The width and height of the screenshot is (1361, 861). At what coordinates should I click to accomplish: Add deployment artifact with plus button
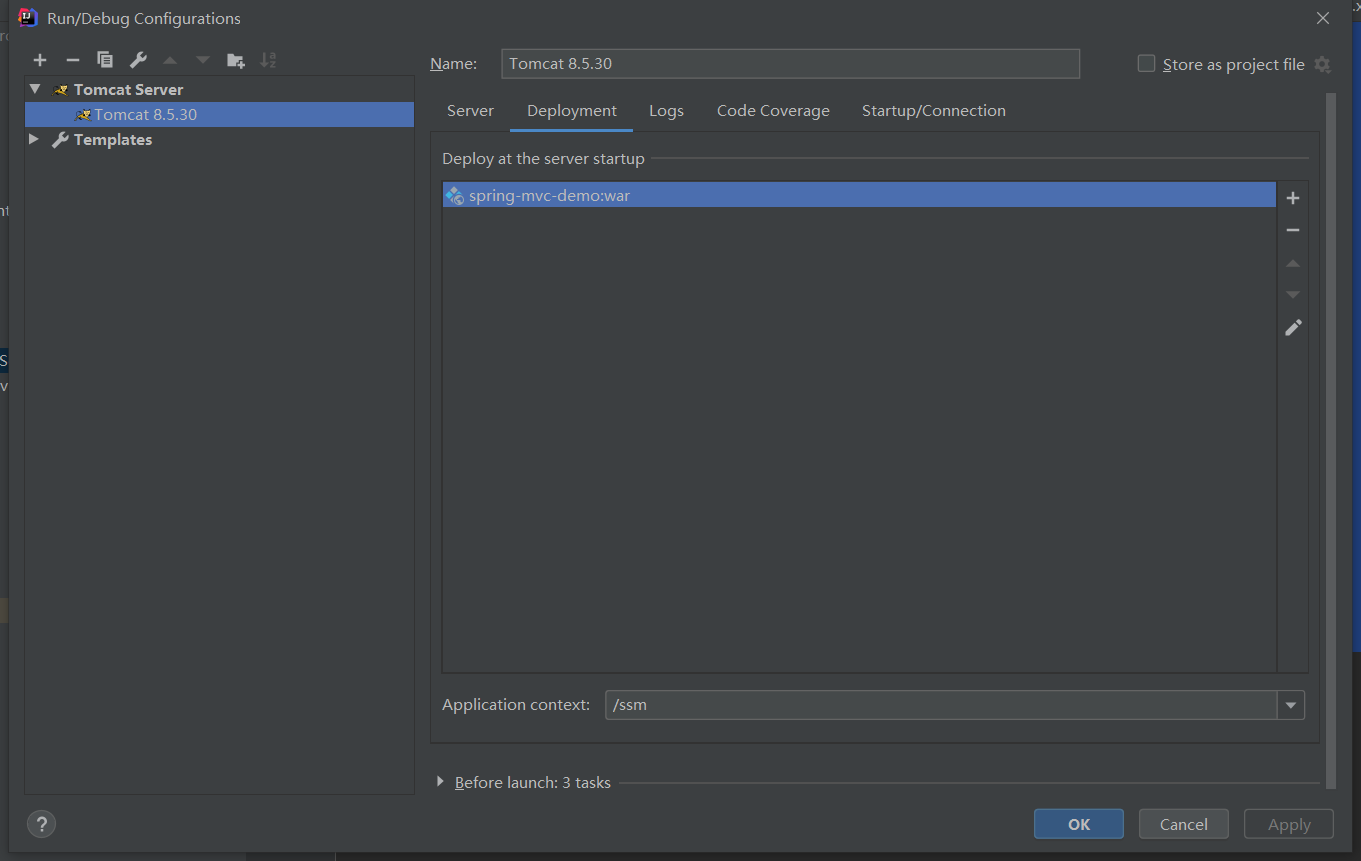click(x=1293, y=198)
